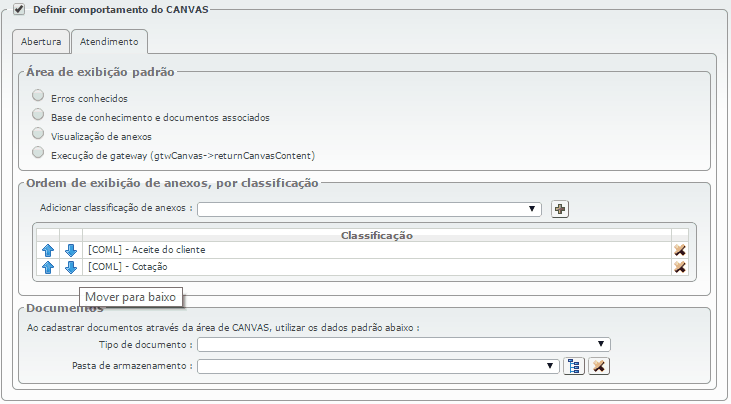Delete the 'Cotação' classification row

680,267
